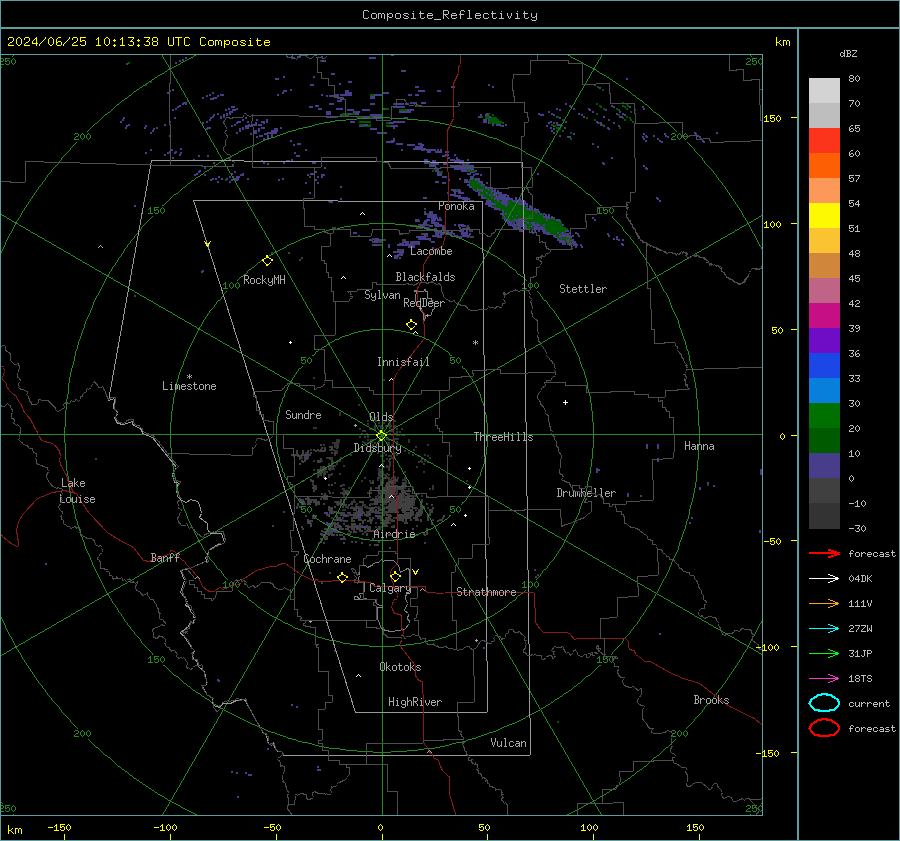Select the Cochrane label
The image size is (900, 841).
tap(327, 559)
